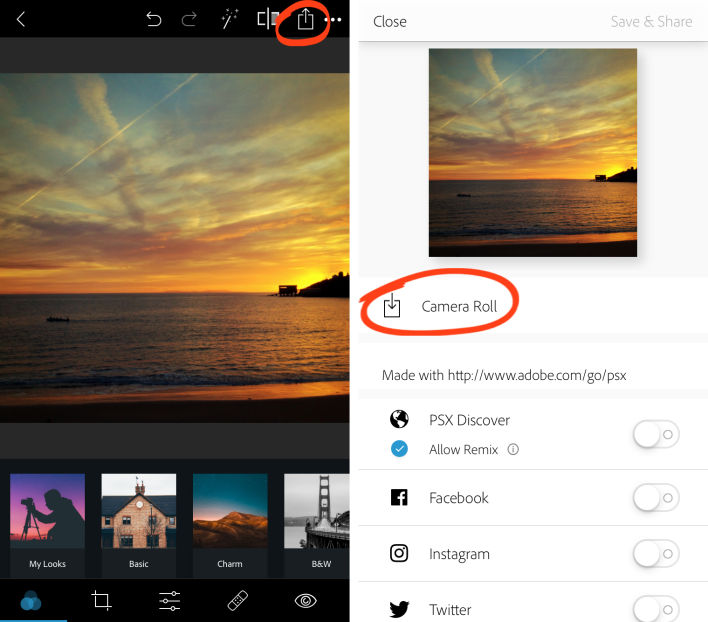Select the spot healing bandage tool
708x622 pixels.
pos(238,600)
